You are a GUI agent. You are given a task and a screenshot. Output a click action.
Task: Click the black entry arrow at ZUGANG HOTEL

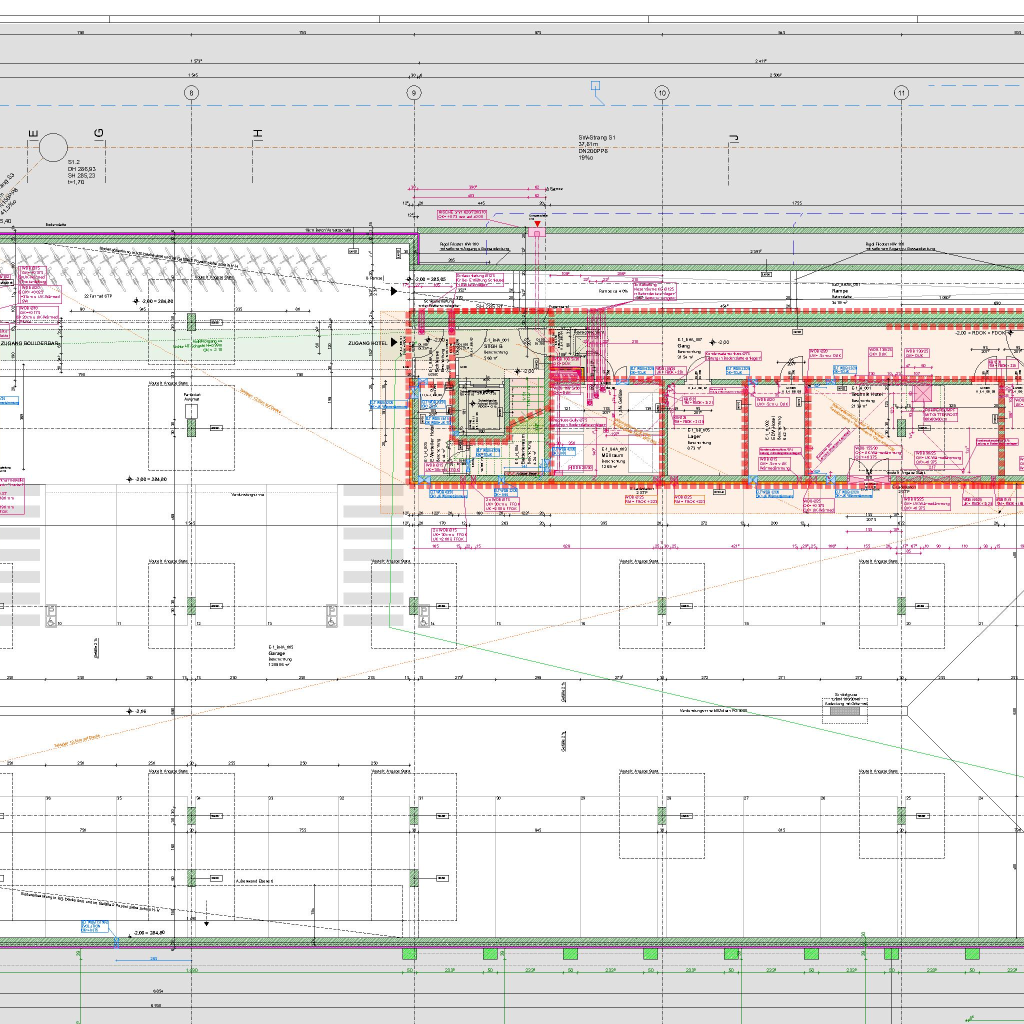(x=394, y=343)
